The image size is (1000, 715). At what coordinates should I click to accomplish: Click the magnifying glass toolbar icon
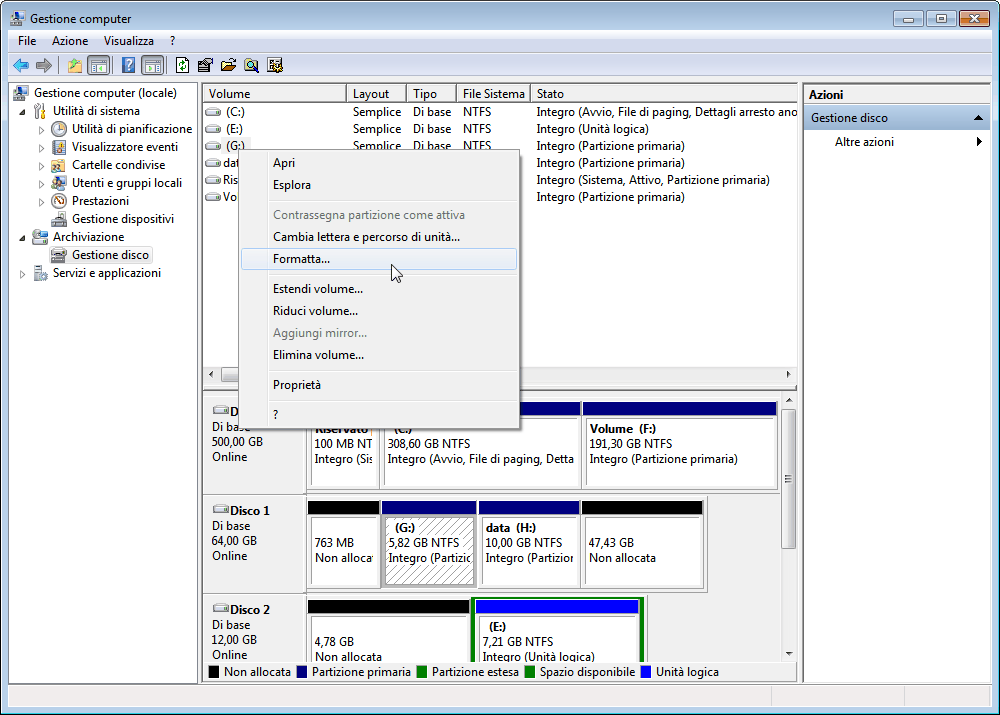coord(251,65)
